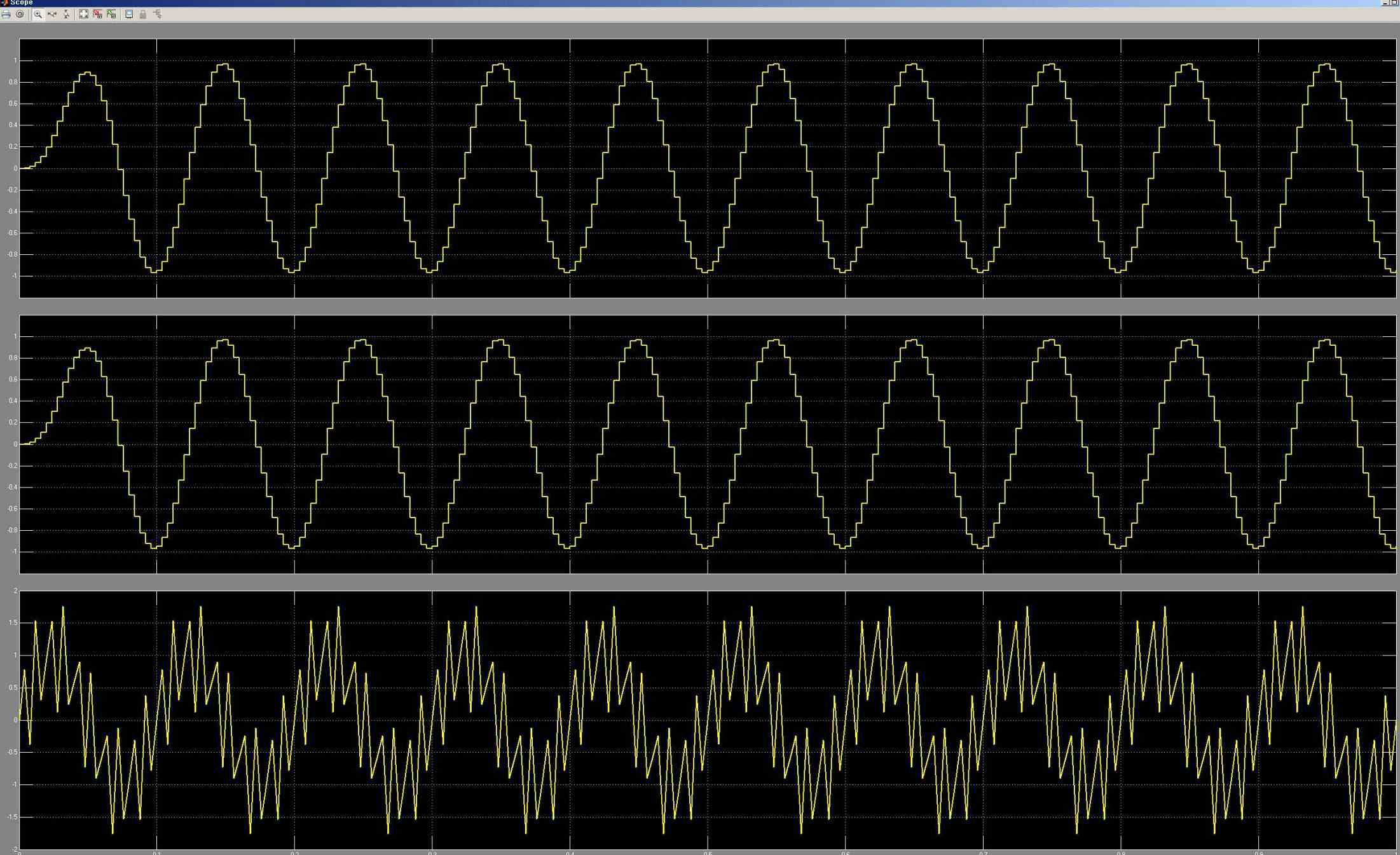
Task: Restore saved axes settings icon
Action: click(x=111, y=14)
